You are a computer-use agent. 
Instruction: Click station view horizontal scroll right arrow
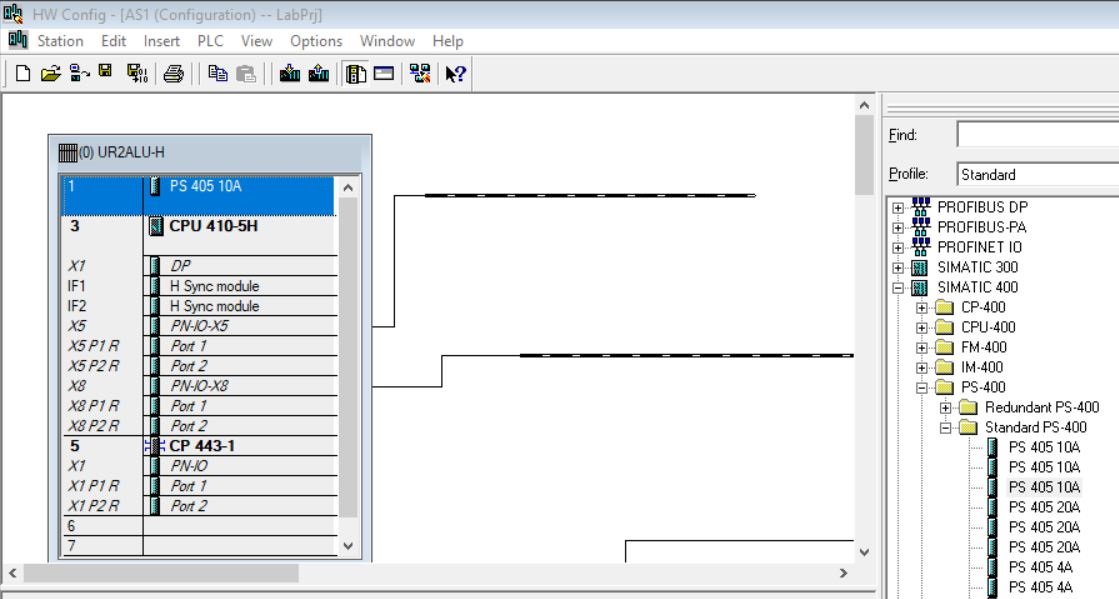844,573
